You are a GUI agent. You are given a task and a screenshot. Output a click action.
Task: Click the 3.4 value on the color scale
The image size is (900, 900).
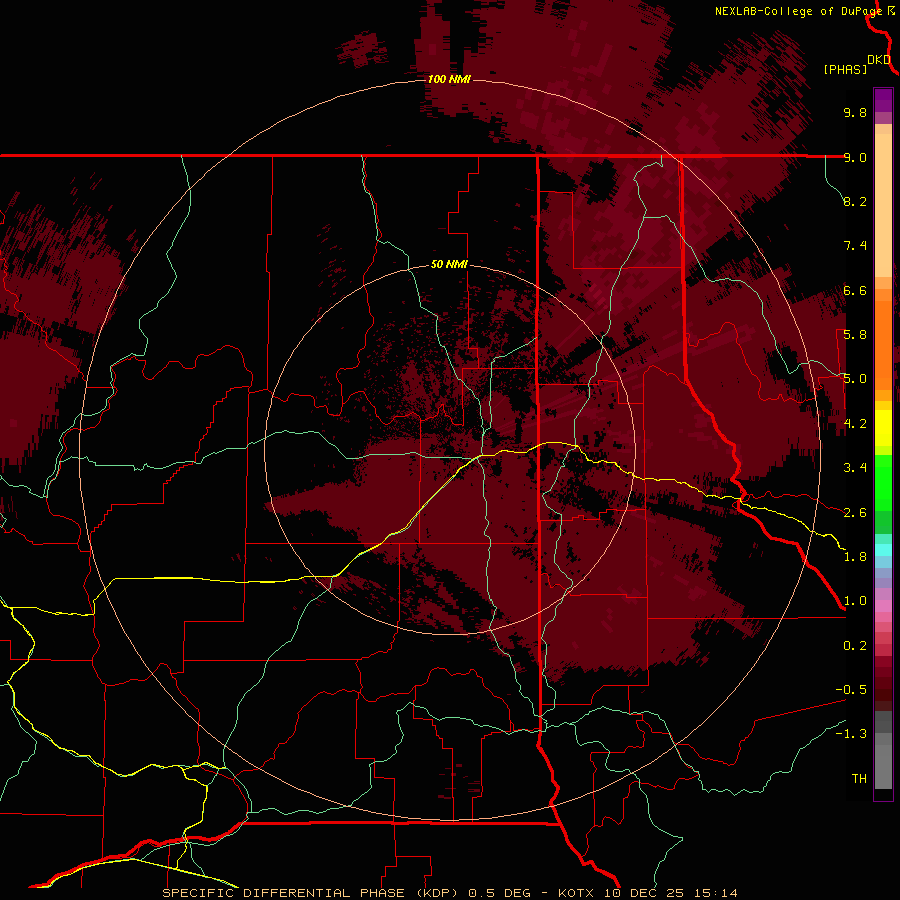855,468
